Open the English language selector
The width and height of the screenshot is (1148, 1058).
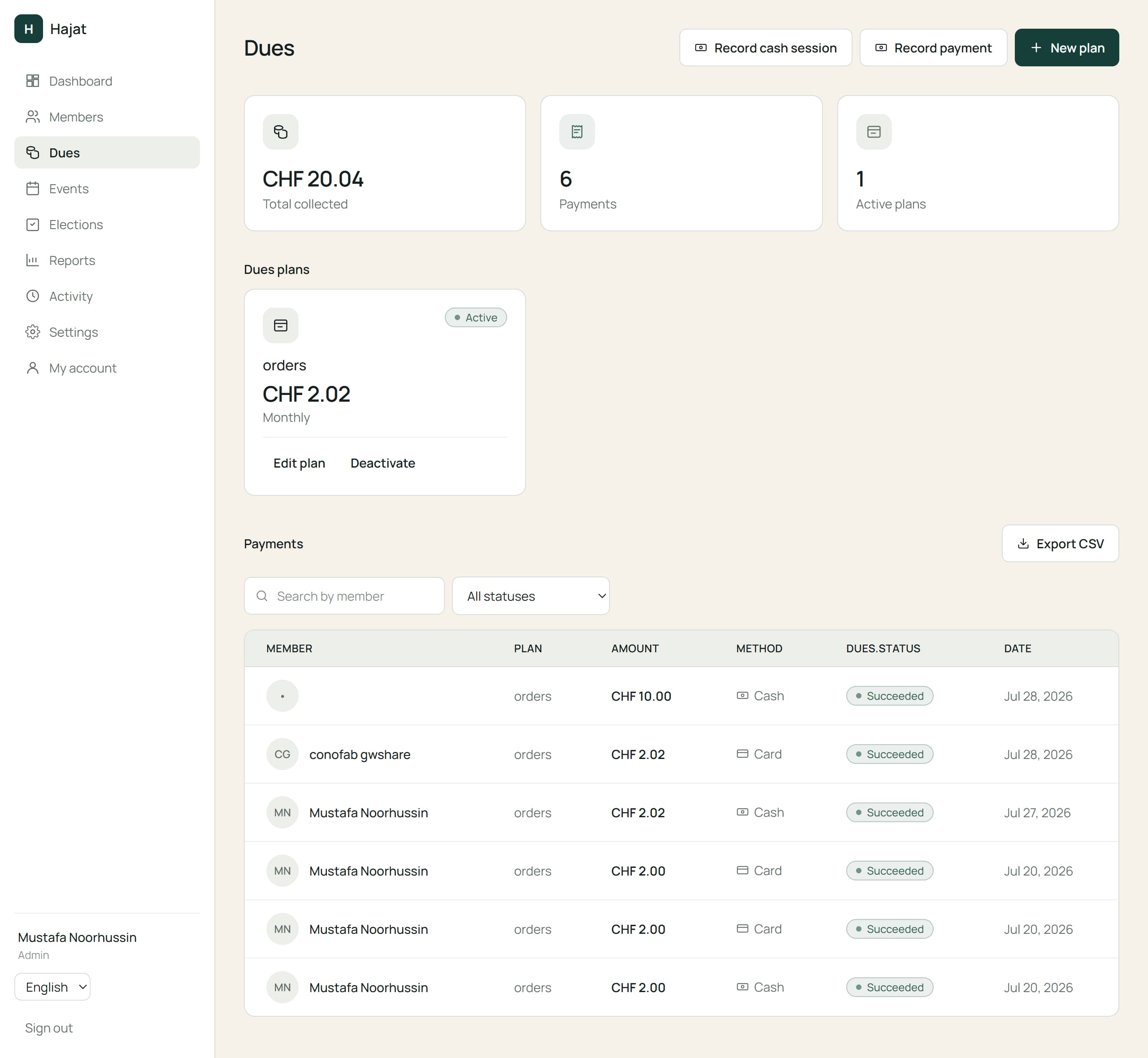(x=52, y=987)
